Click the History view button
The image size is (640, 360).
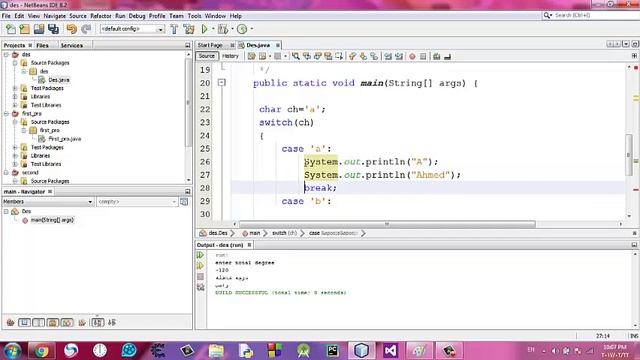[x=230, y=56]
